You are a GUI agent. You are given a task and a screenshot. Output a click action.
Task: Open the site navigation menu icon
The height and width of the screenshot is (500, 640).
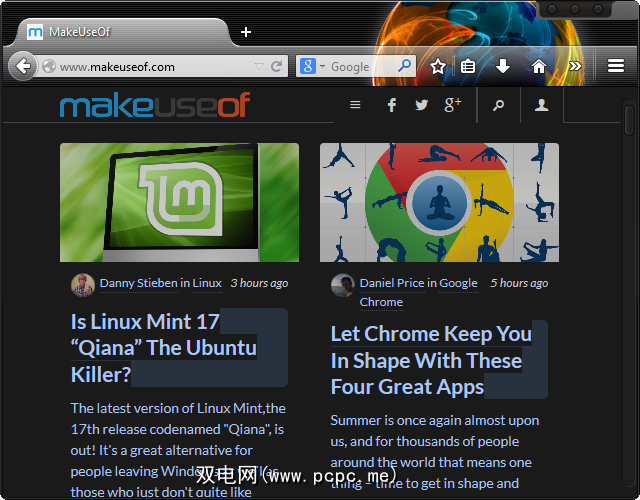355,105
